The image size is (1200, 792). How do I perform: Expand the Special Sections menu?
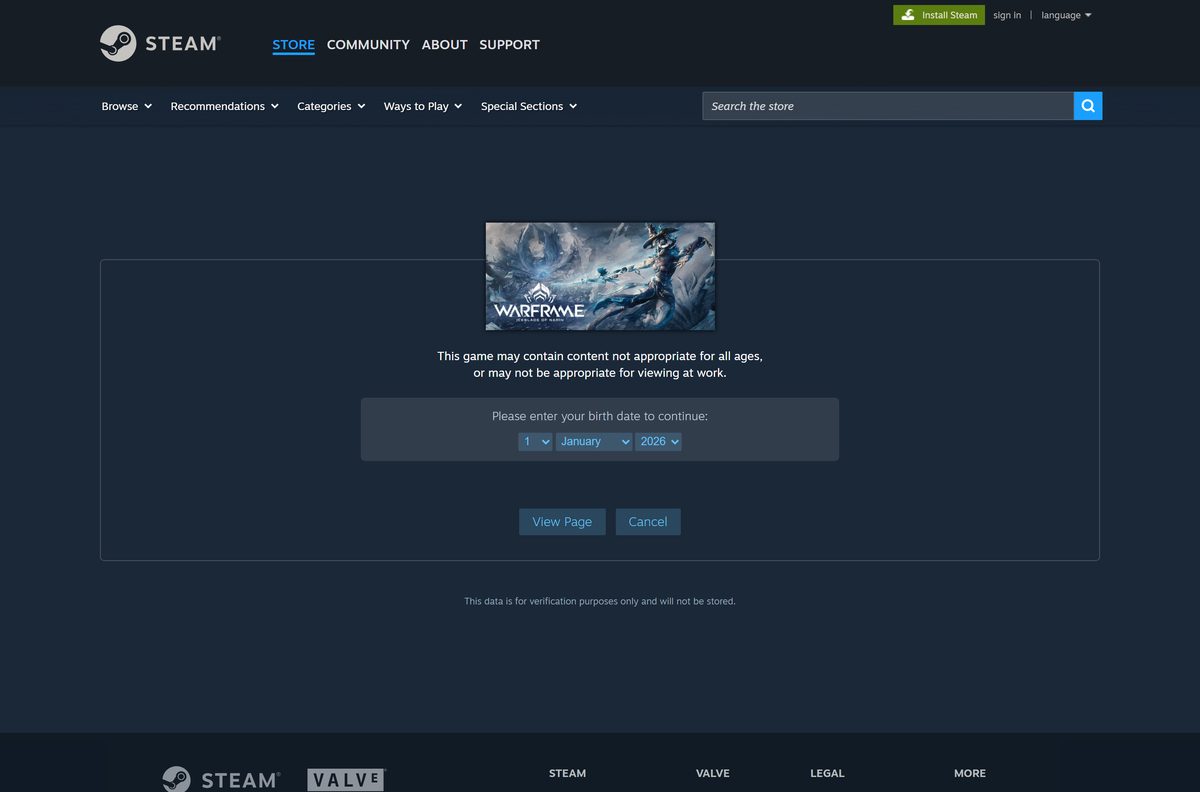coord(529,106)
